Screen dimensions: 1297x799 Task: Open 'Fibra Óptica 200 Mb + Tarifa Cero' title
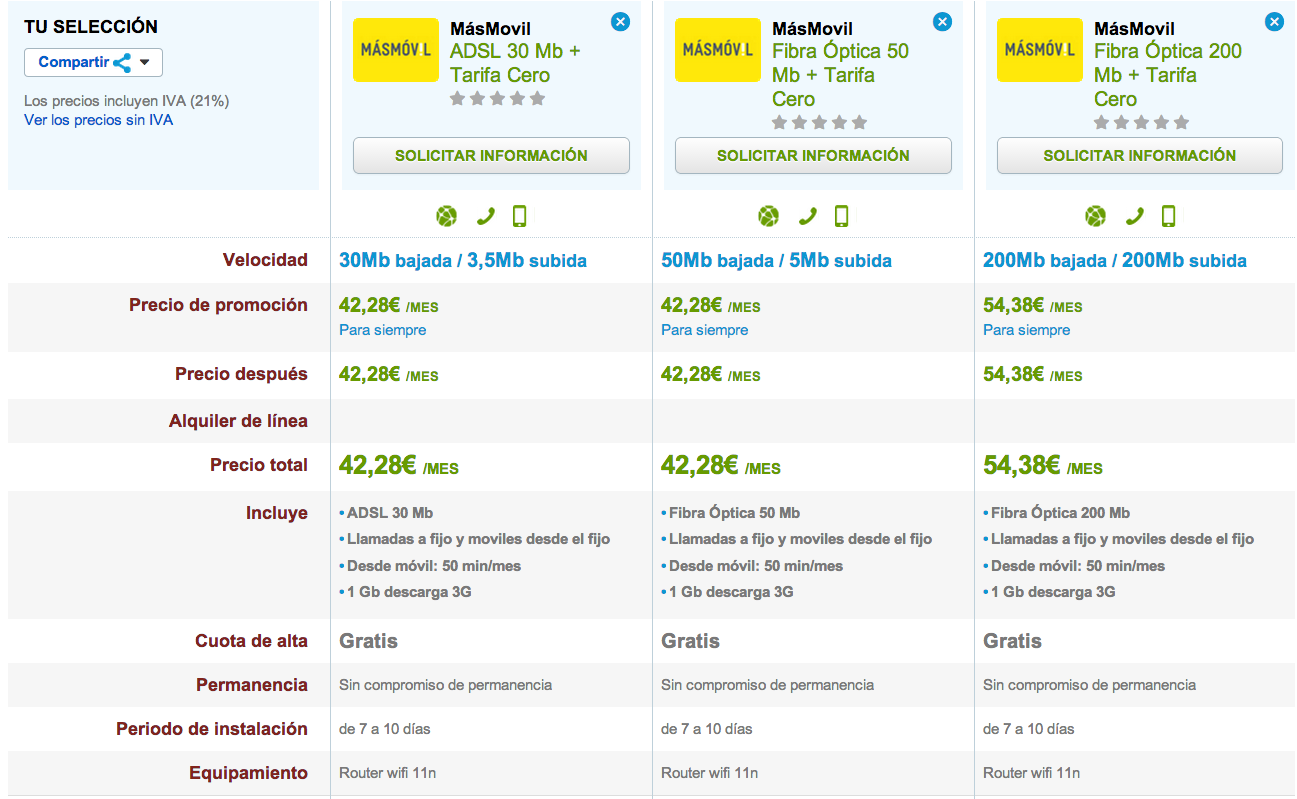(x=1168, y=74)
